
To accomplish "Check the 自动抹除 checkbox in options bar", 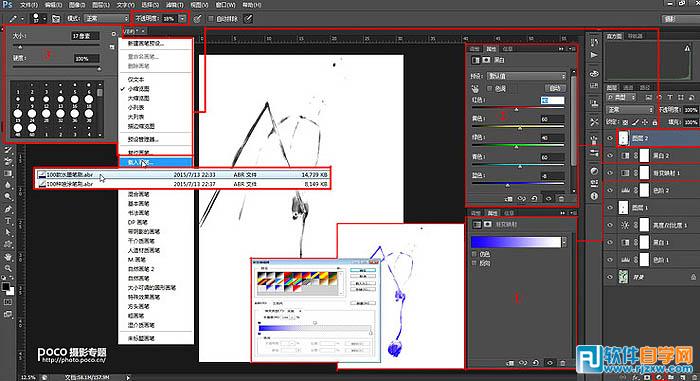I will click(211, 19).
